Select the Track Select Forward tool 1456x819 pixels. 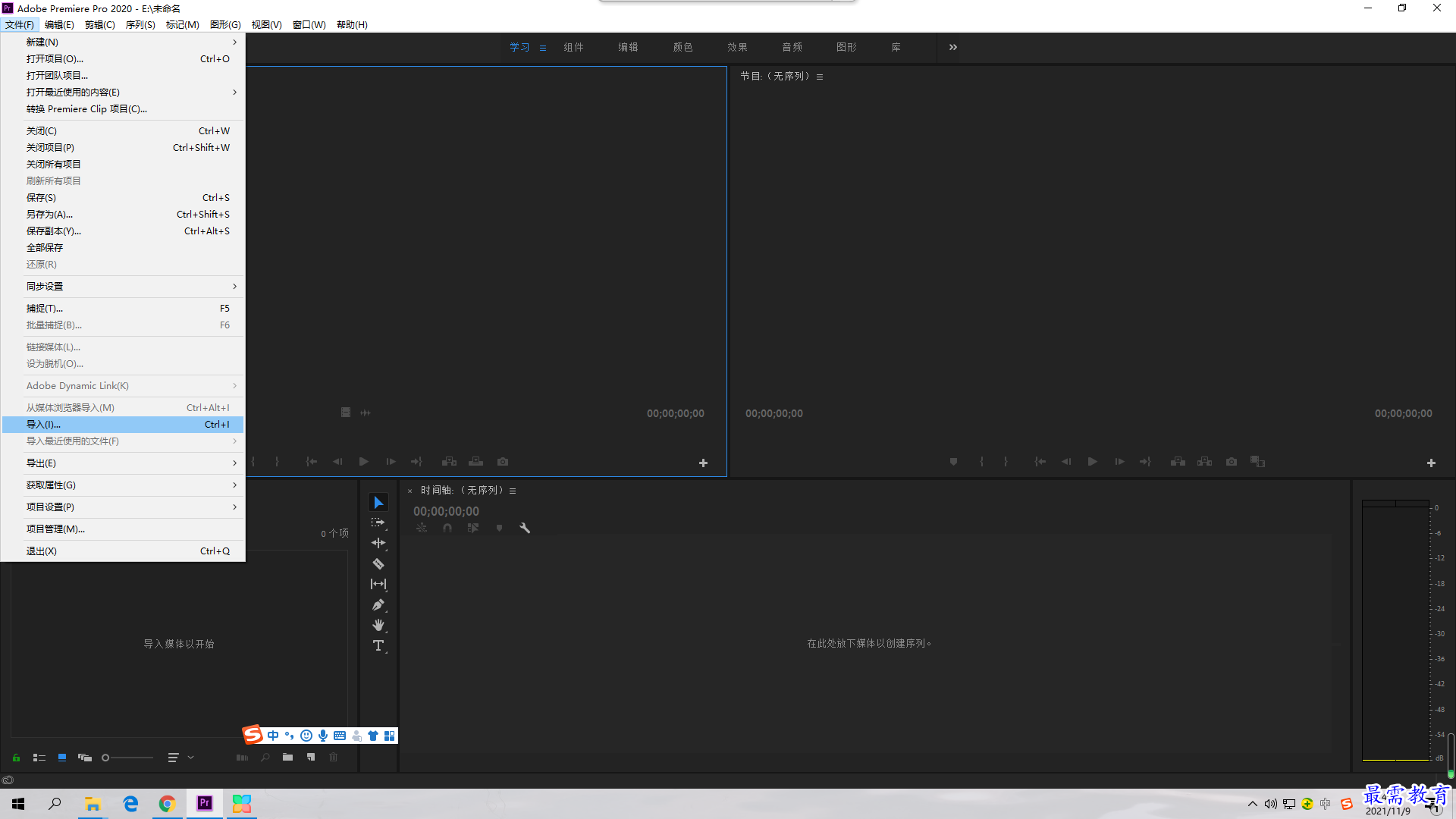click(378, 523)
